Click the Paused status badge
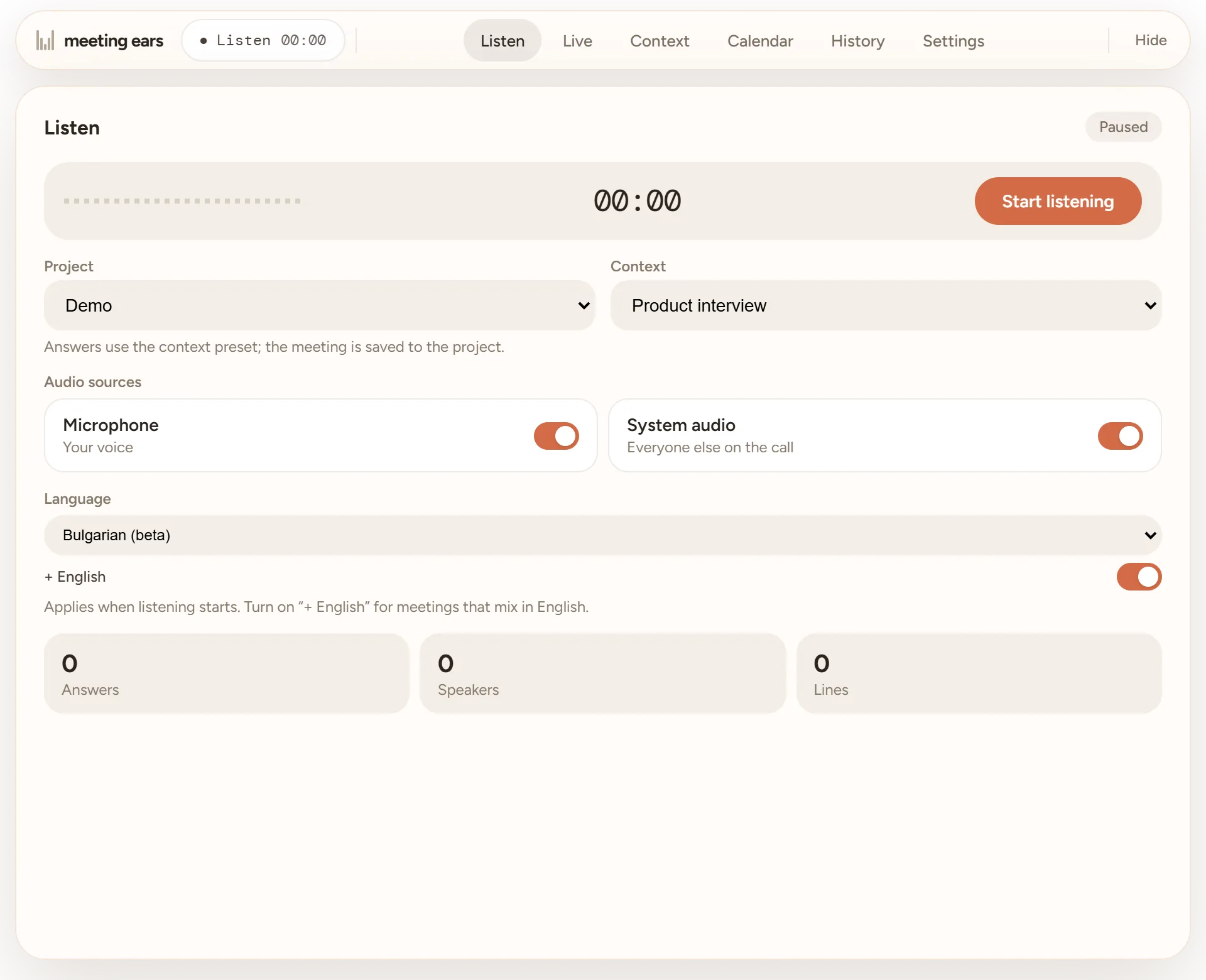The image size is (1206, 980). pos(1123,127)
